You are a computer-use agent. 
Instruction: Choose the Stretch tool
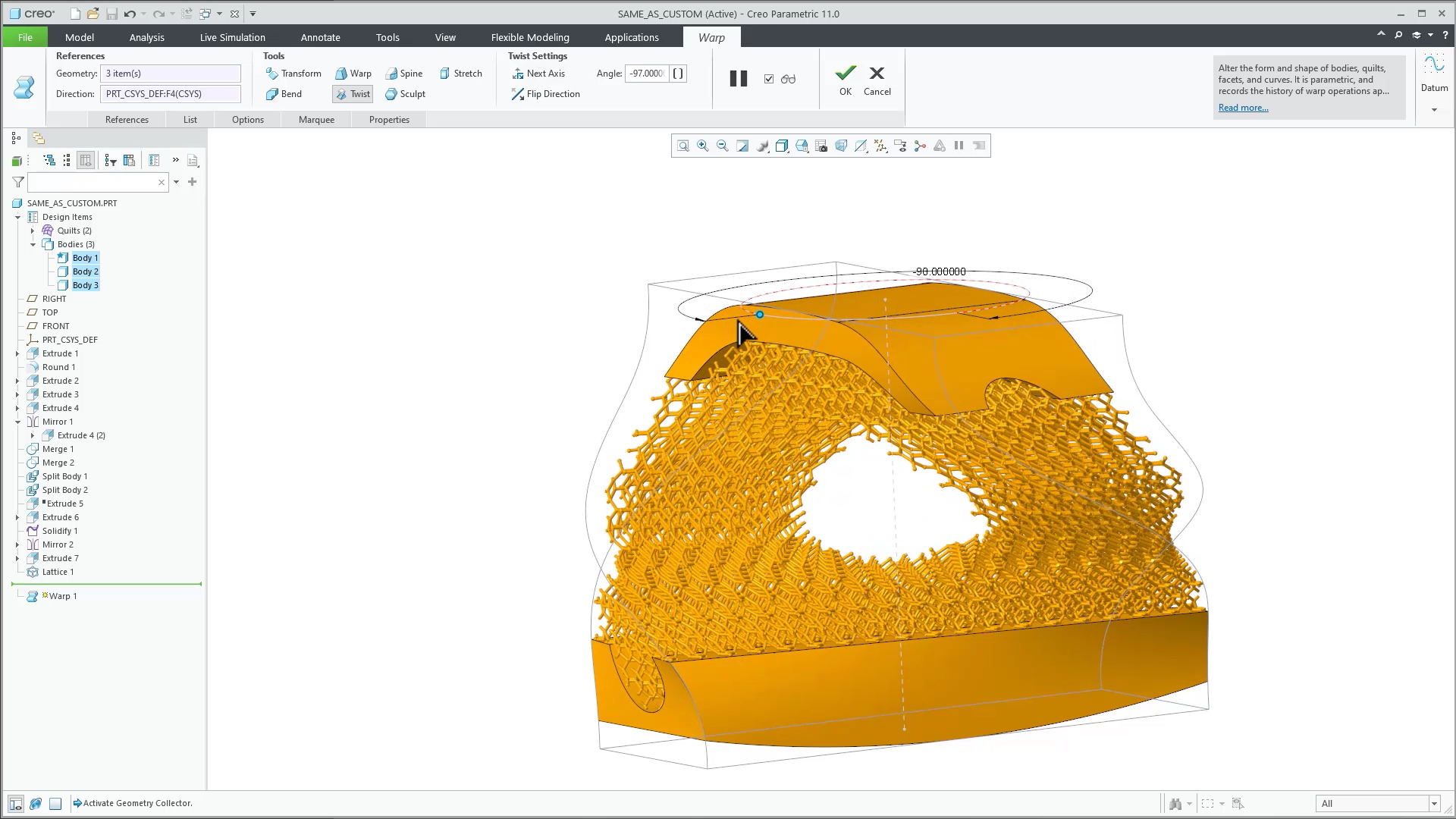pyautogui.click(x=460, y=74)
